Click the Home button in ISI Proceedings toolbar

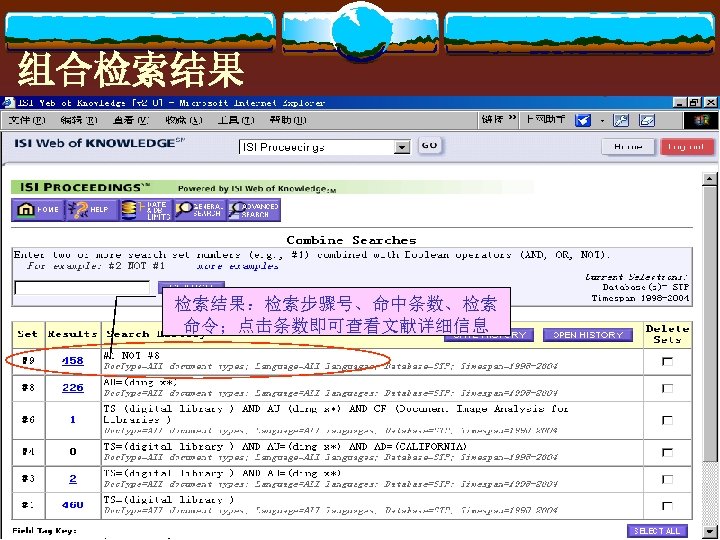coord(38,210)
